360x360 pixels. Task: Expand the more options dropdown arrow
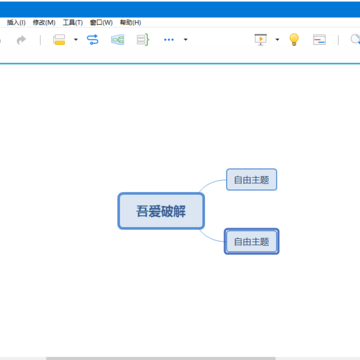pyautogui.click(x=186, y=40)
